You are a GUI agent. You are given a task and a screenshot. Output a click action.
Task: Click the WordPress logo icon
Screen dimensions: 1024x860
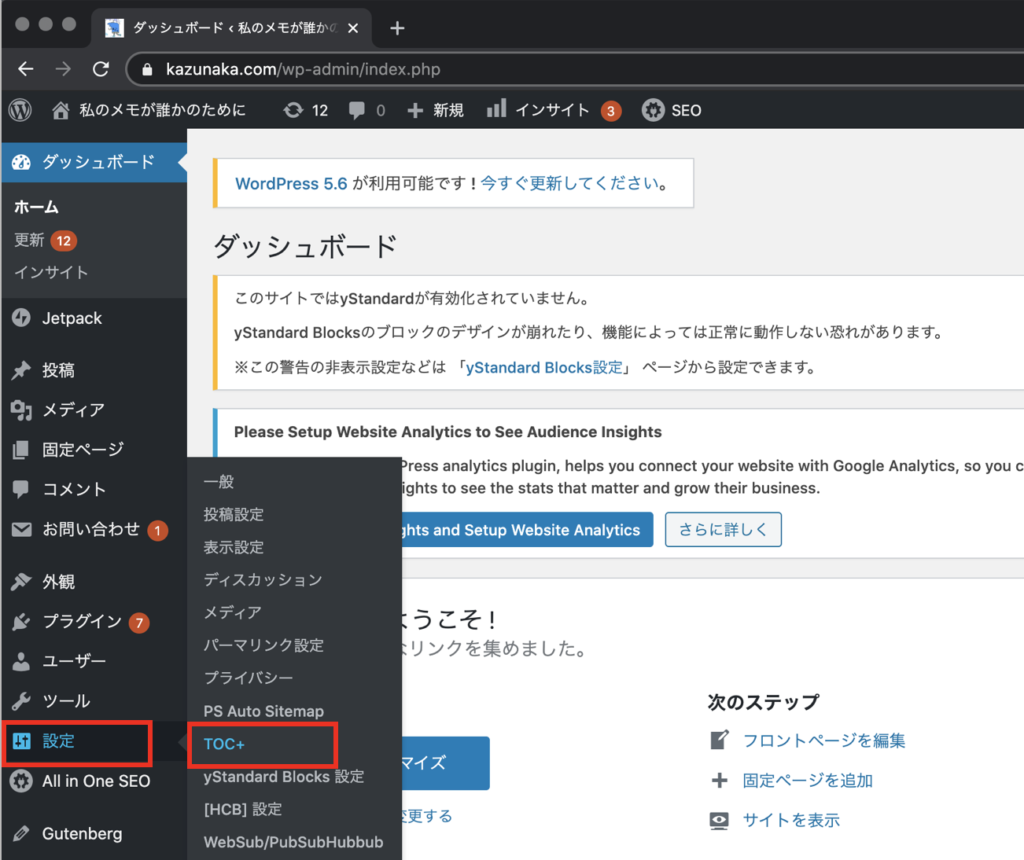tap(20, 110)
